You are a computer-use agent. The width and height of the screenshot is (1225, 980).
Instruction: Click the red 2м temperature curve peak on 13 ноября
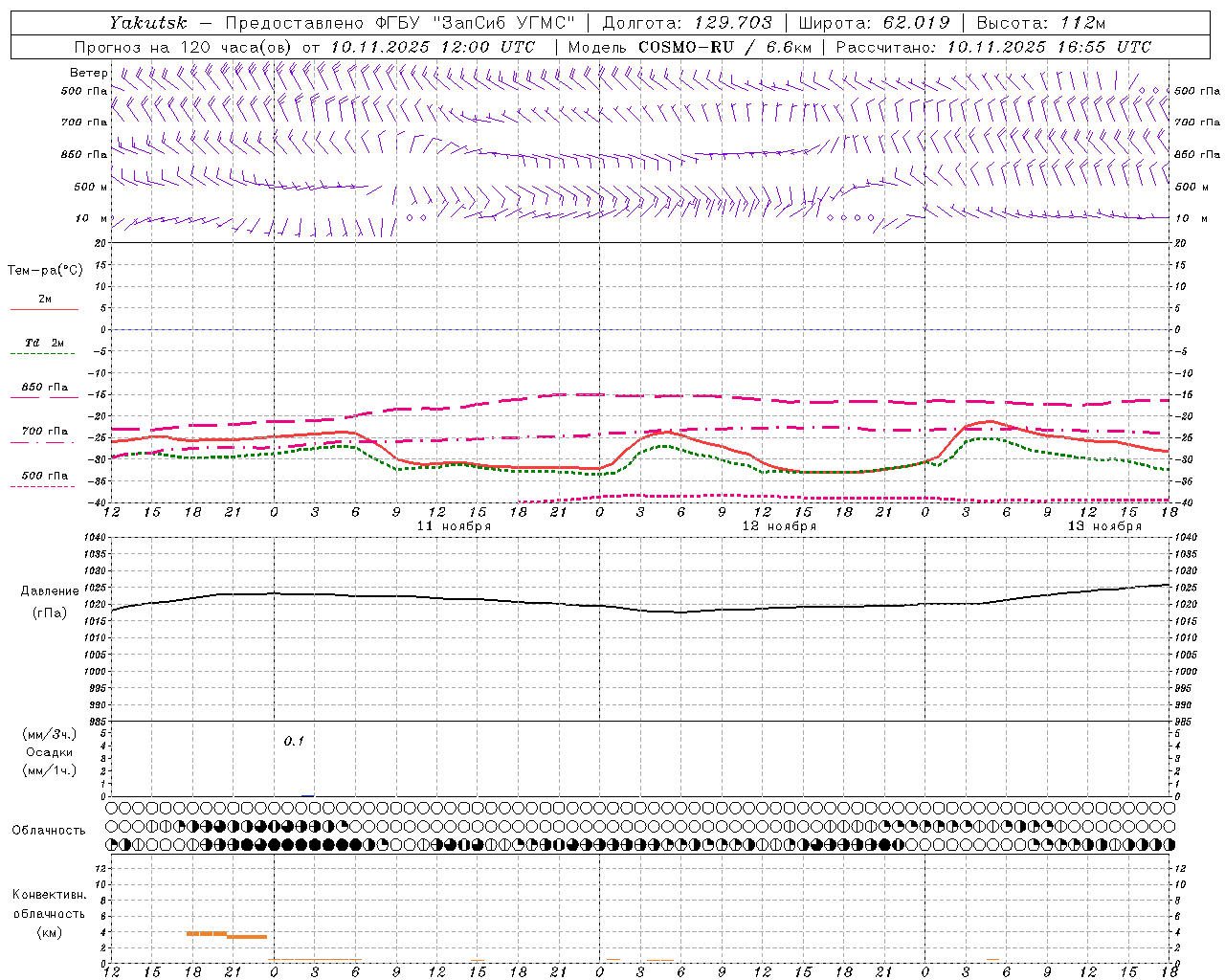(x=991, y=421)
